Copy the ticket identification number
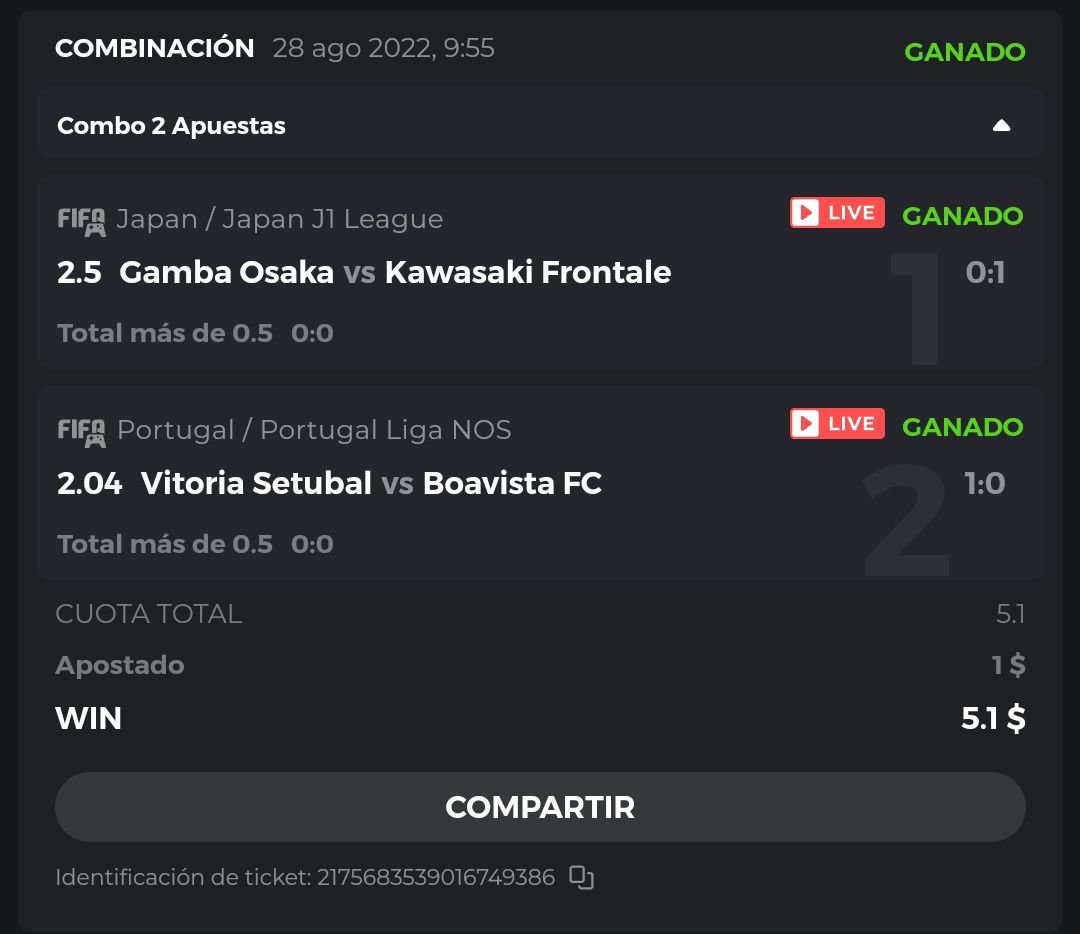Image resolution: width=1080 pixels, height=934 pixels. click(x=581, y=878)
